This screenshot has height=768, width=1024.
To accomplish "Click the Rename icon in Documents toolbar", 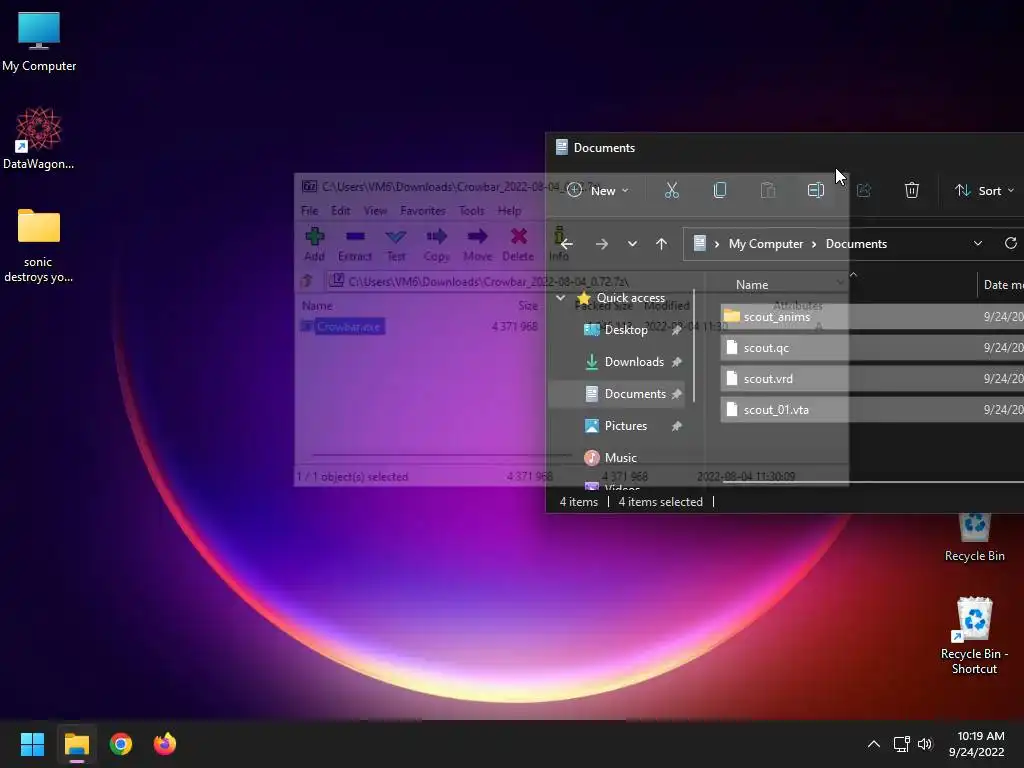I will pyautogui.click(x=816, y=191).
